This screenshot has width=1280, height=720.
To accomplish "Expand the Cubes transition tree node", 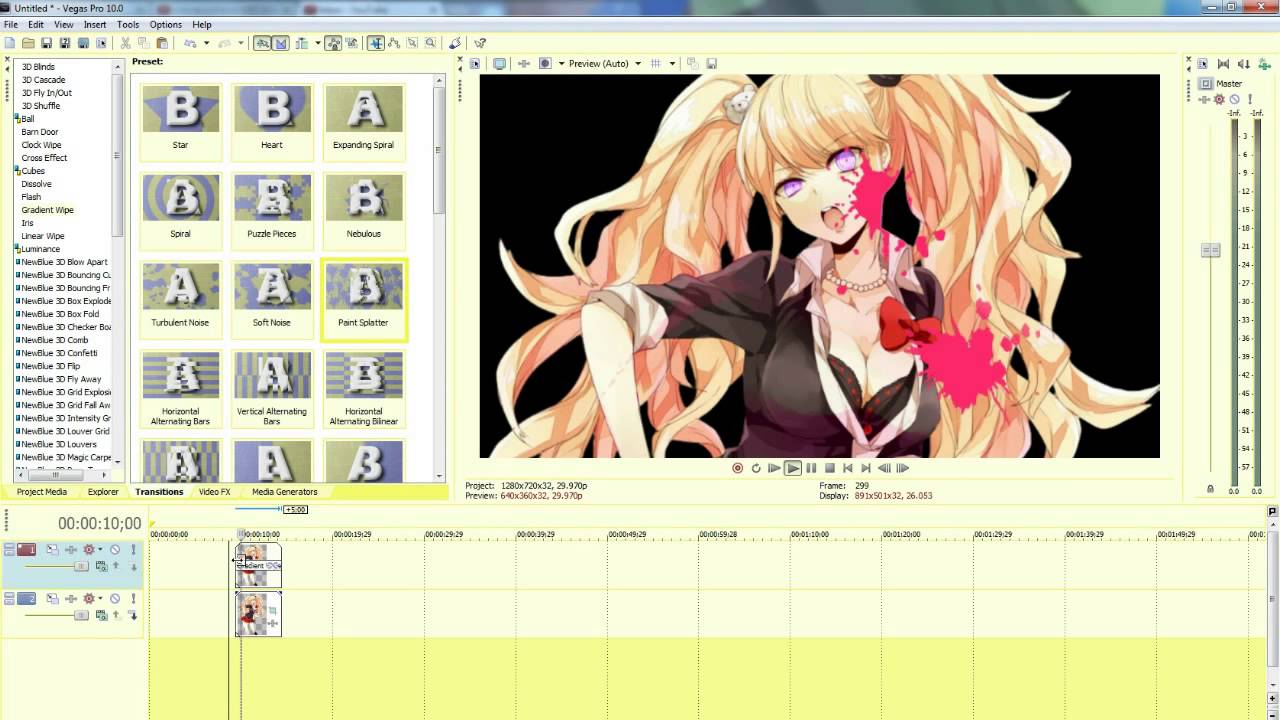I will pyautogui.click(x=17, y=171).
